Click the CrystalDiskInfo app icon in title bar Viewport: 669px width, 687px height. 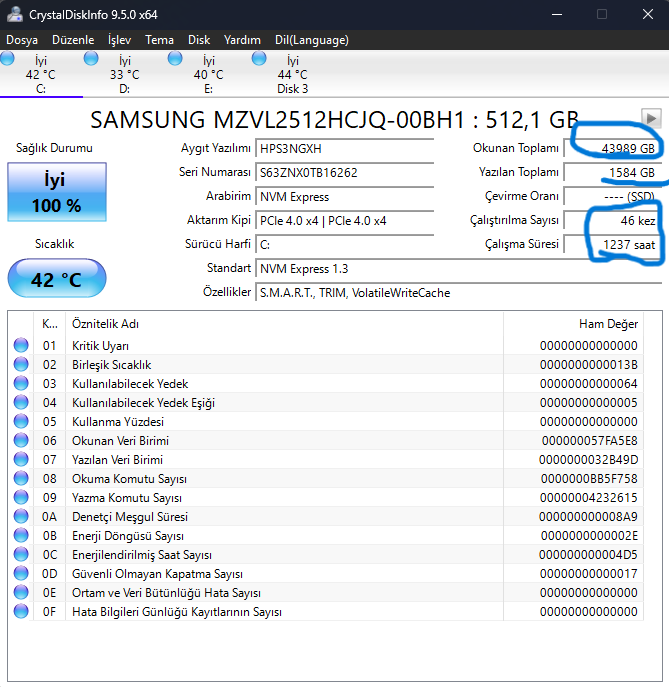14,14
